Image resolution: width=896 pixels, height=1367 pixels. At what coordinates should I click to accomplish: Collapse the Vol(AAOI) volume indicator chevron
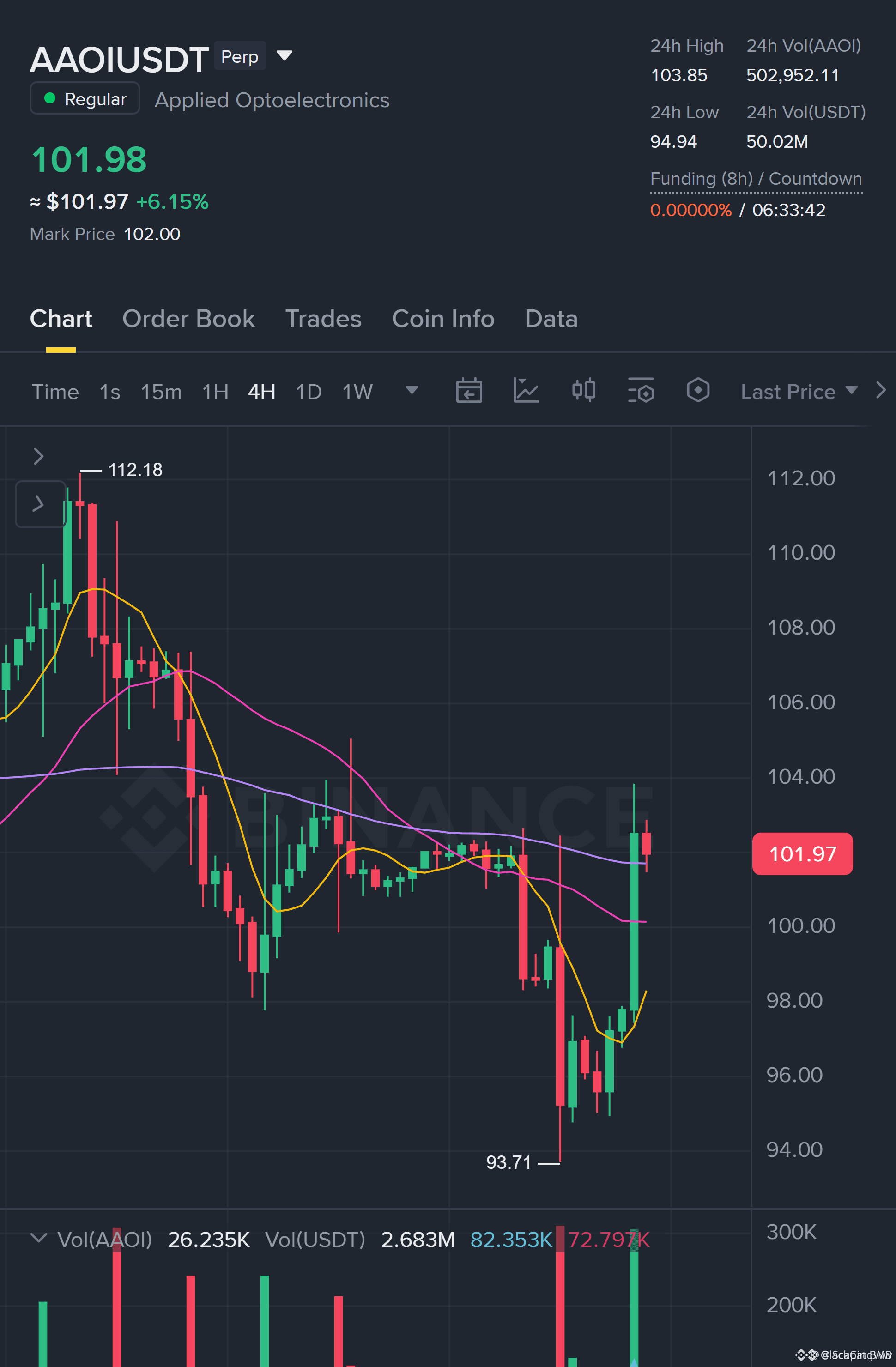[x=38, y=1238]
